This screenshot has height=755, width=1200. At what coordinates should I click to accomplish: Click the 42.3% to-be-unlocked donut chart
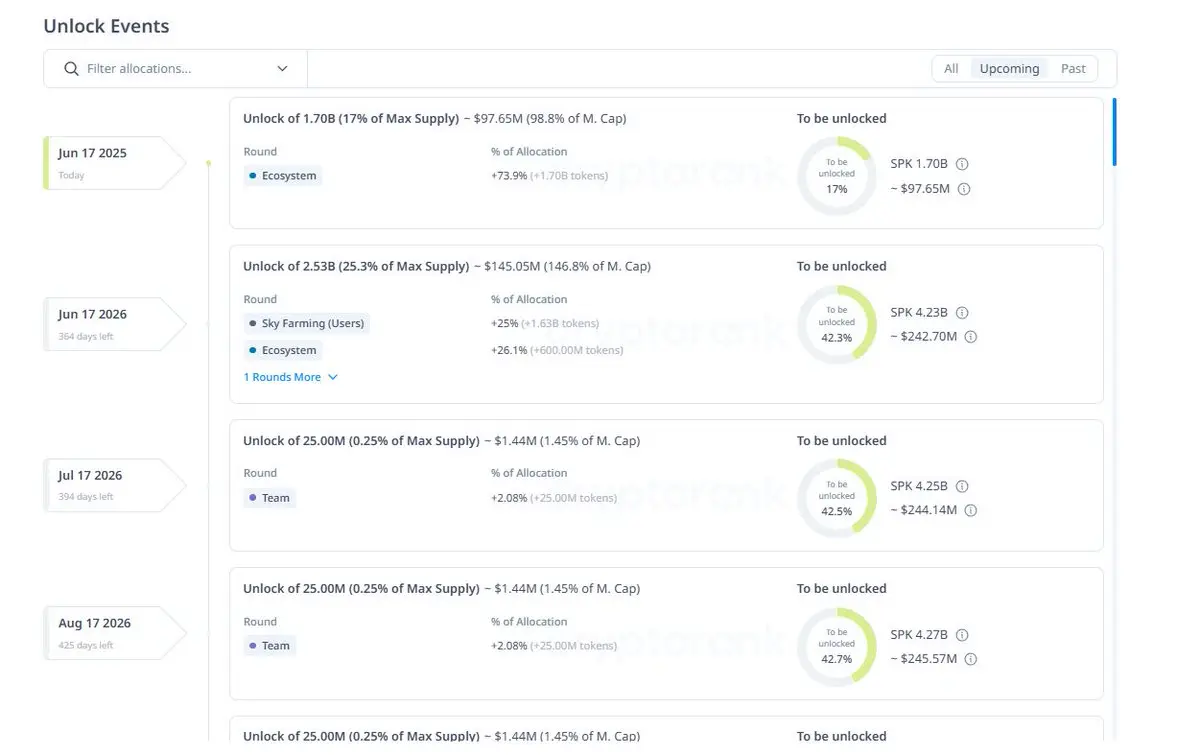pyautogui.click(x=837, y=324)
